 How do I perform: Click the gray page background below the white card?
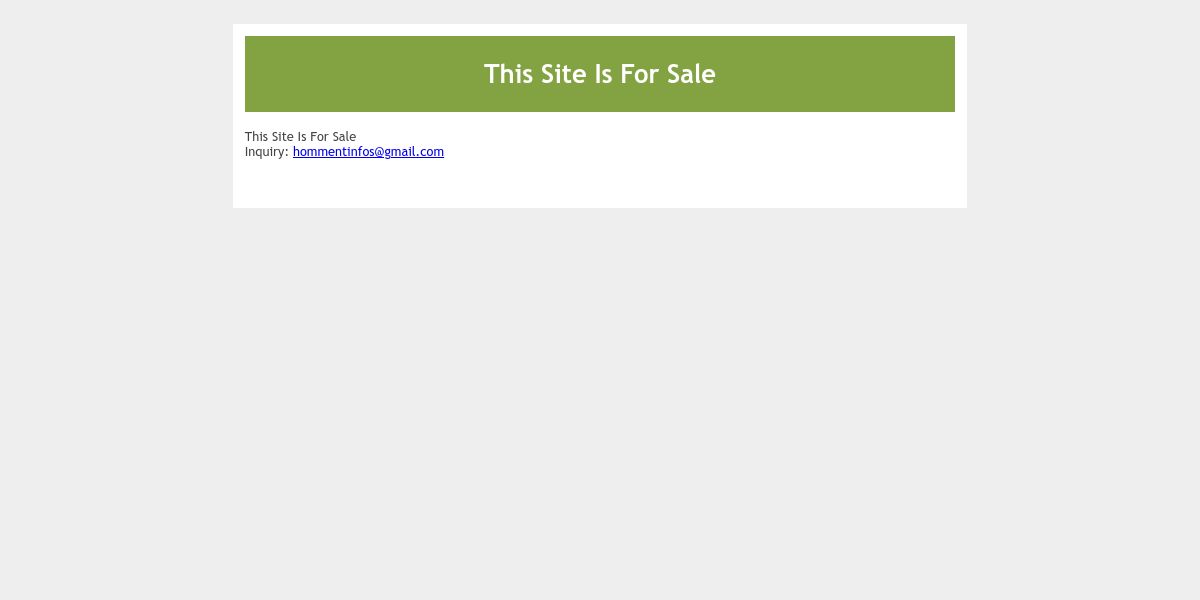click(x=600, y=400)
